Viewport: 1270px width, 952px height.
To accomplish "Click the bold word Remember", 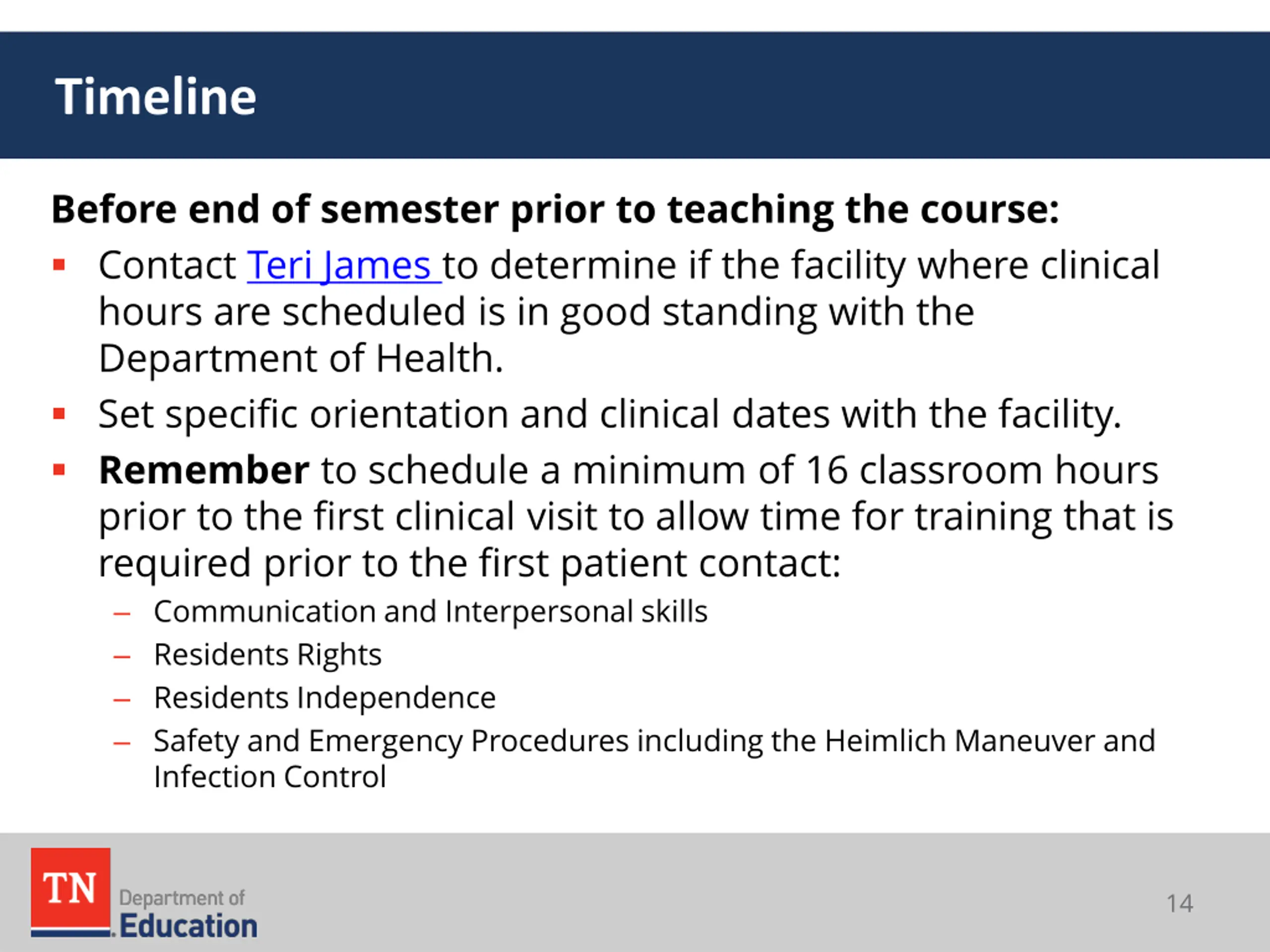I will 204,470.
